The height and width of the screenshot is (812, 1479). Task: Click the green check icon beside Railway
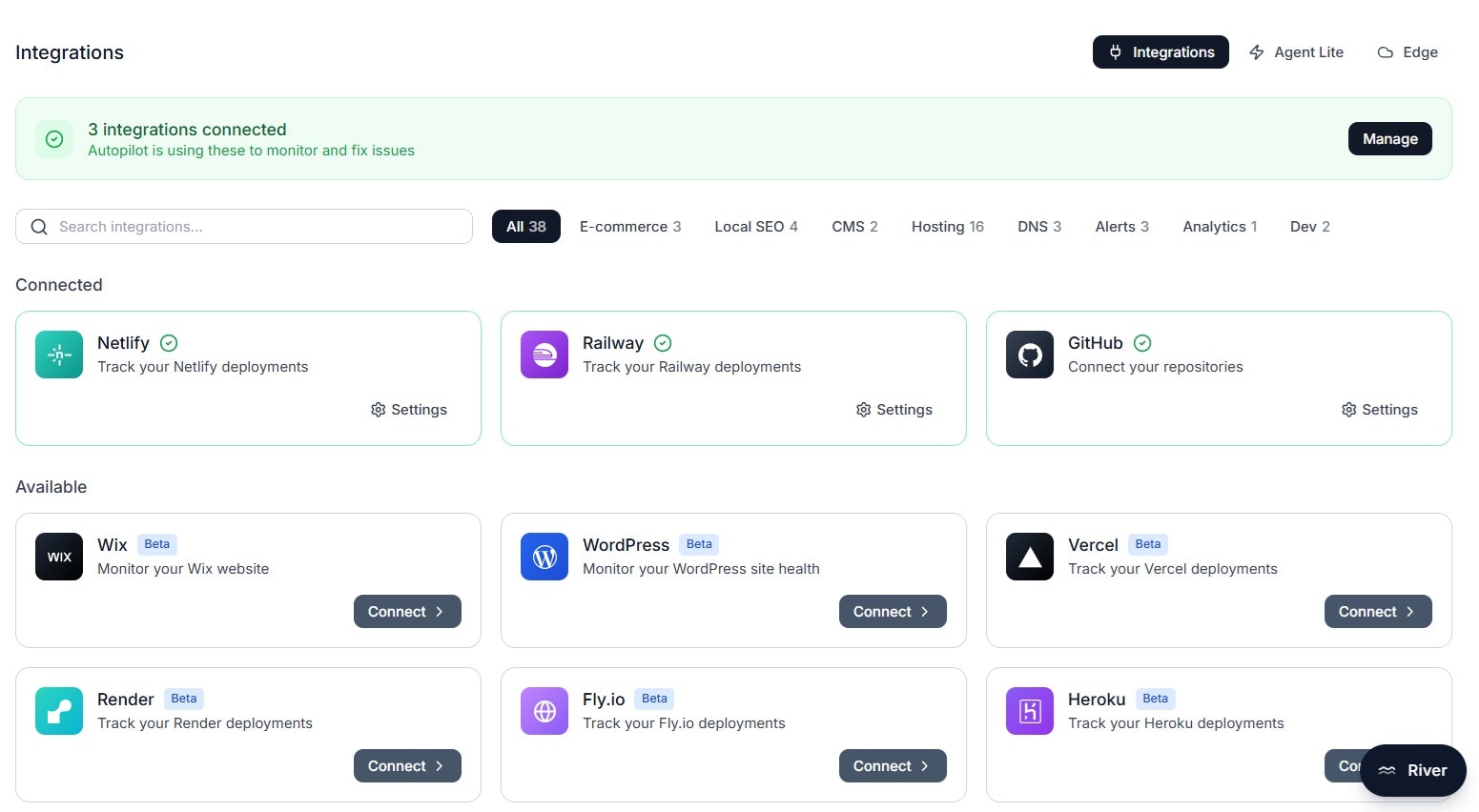click(663, 343)
